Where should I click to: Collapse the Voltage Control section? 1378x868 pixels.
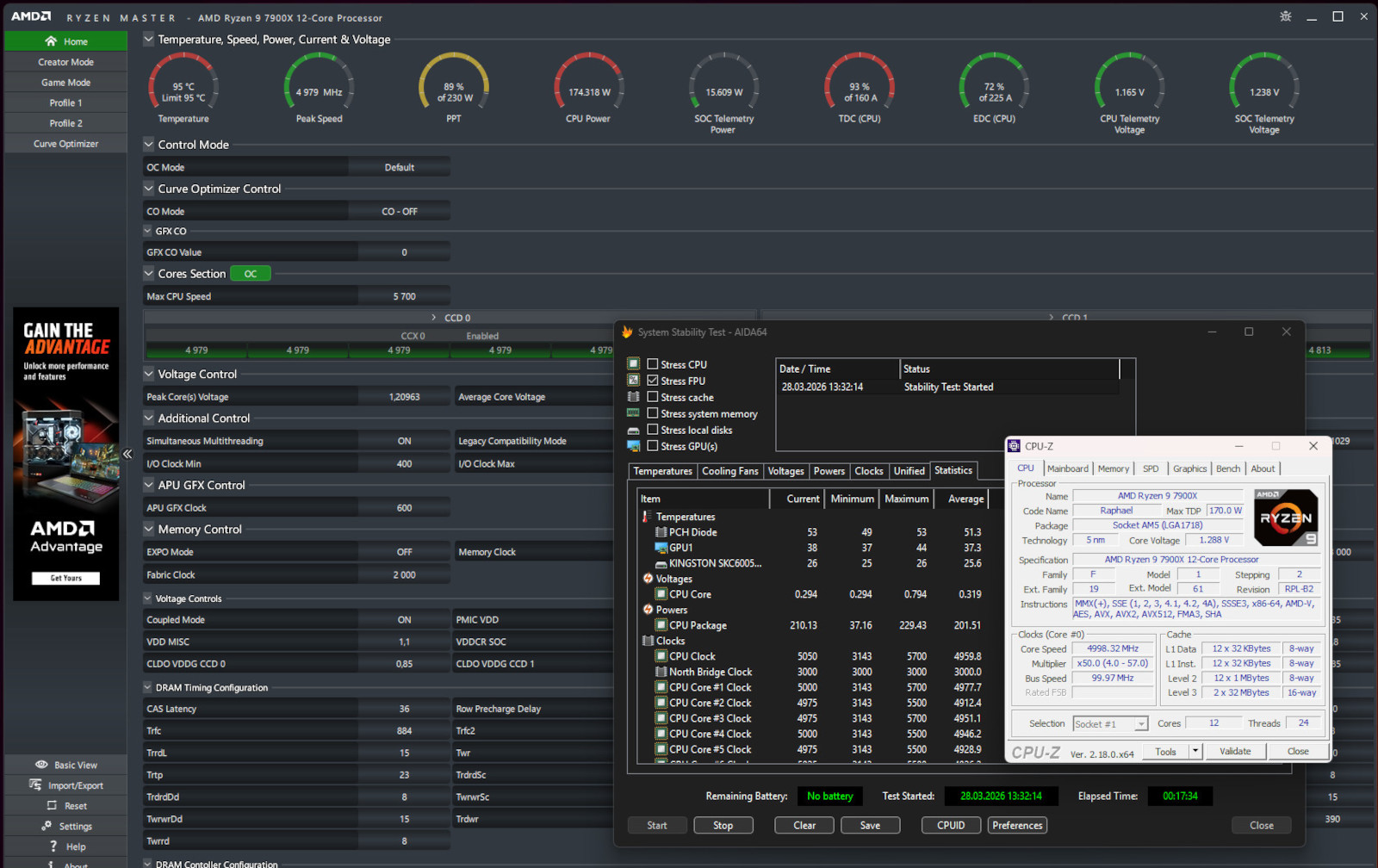click(x=149, y=374)
